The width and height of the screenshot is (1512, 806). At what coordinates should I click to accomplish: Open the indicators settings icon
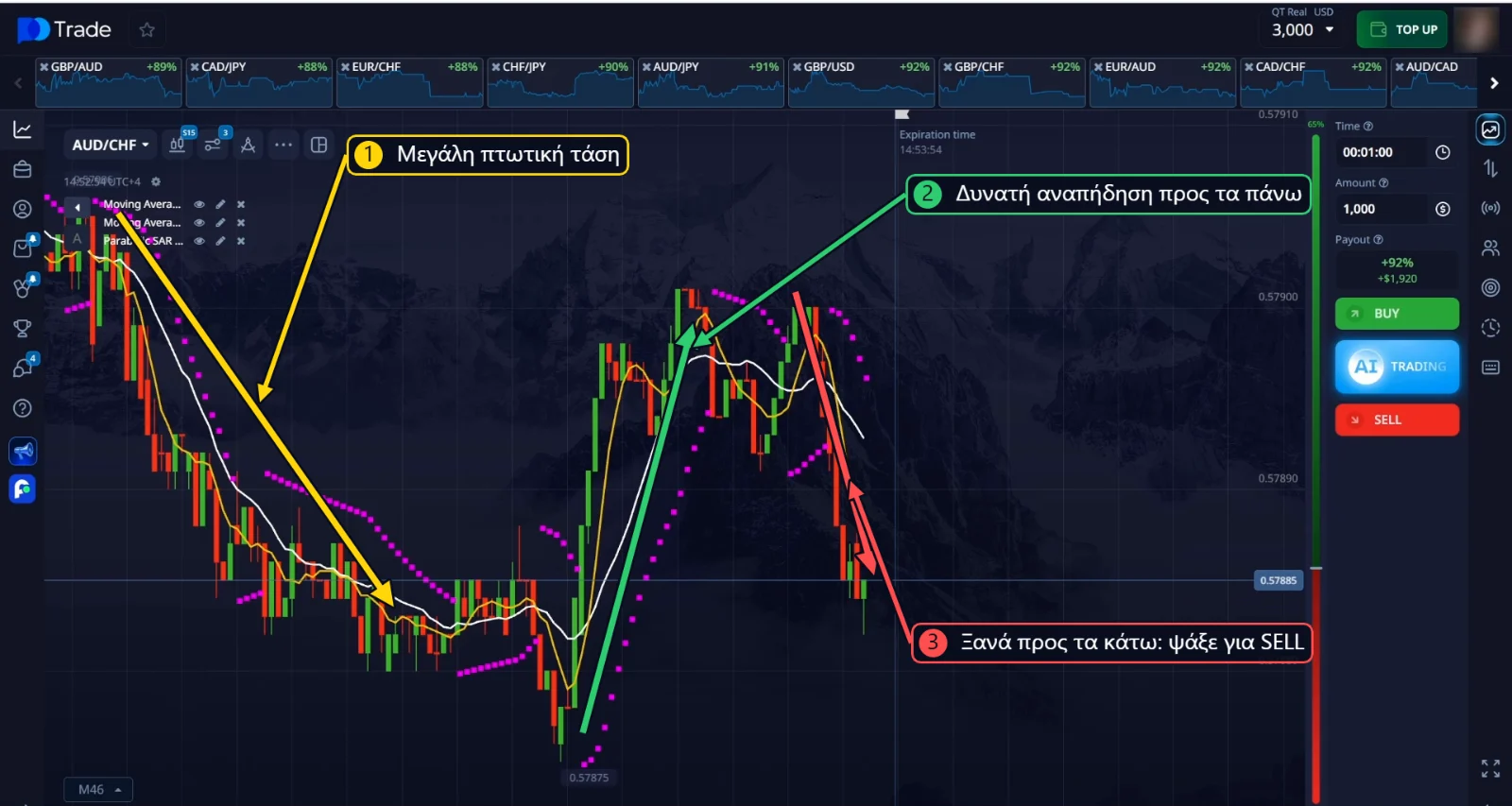click(213, 145)
